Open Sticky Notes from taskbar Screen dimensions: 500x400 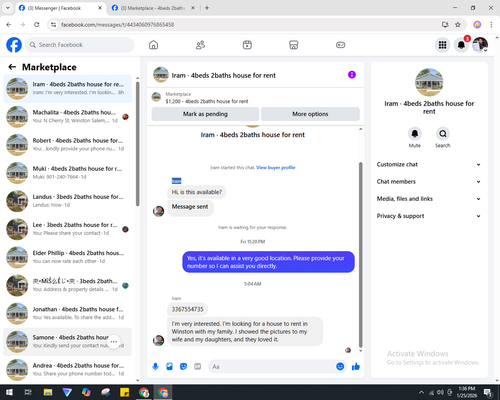[x=124, y=392]
